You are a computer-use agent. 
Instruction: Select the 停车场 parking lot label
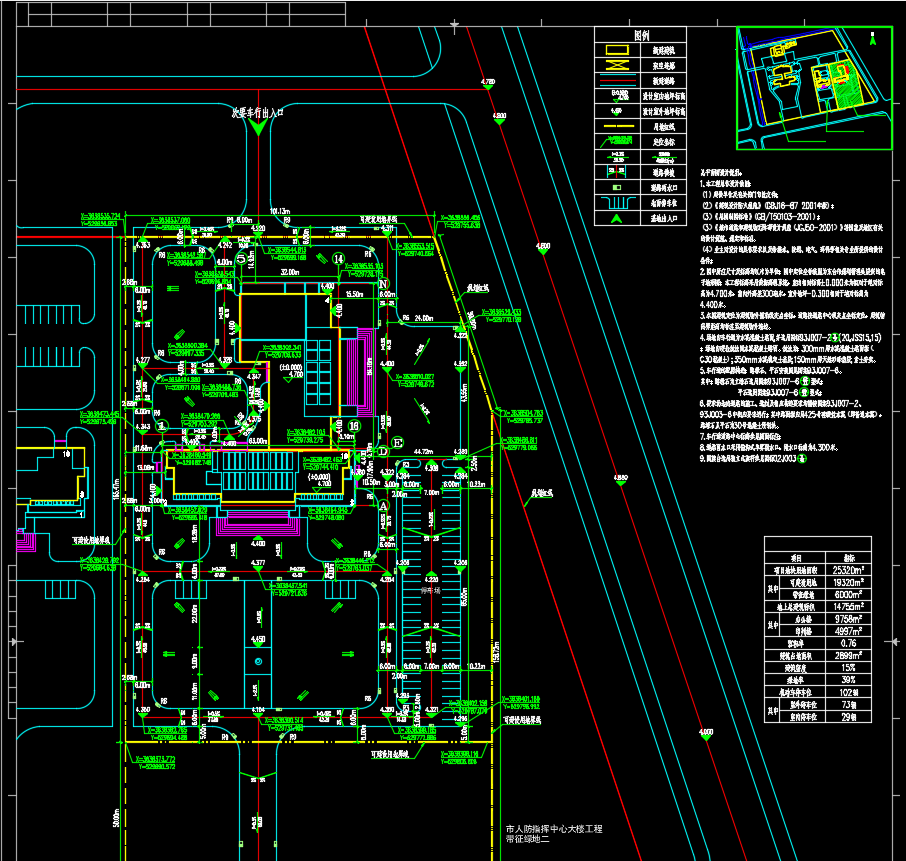[430, 591]
